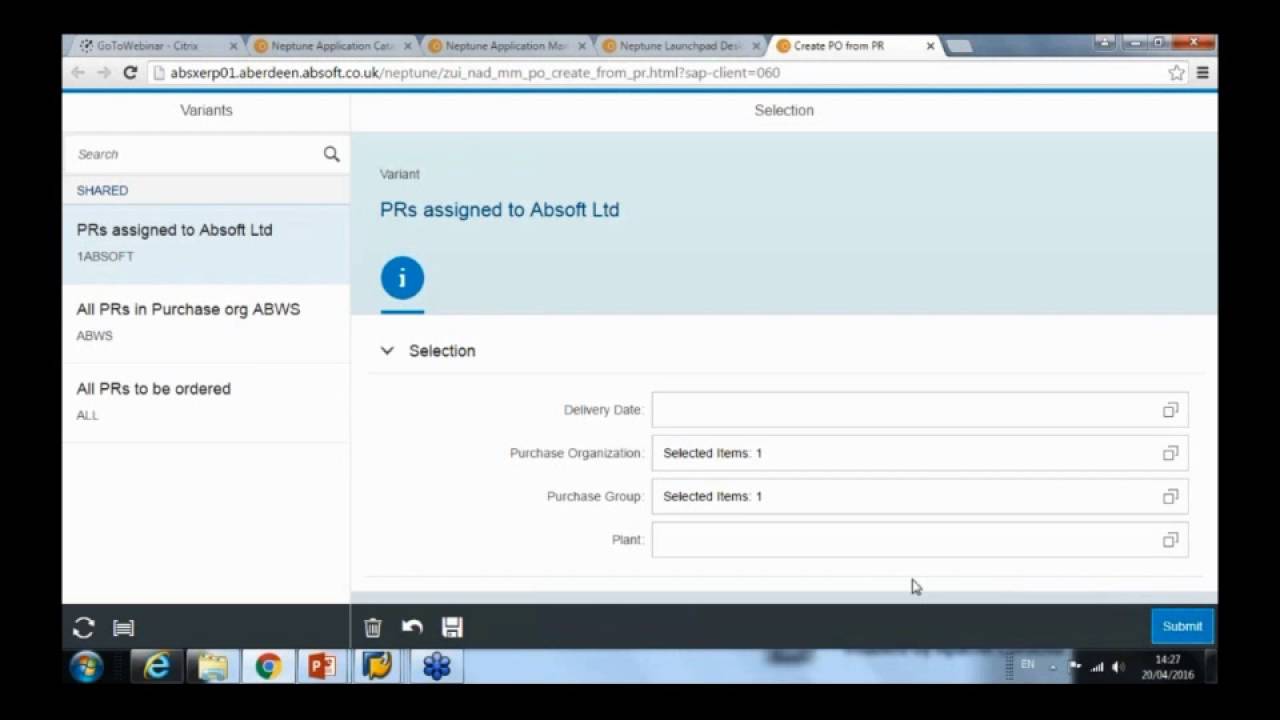Open PowerPoint from taskbar
The height and width of the screenshot is (720, 1280).
click(322, 666)
